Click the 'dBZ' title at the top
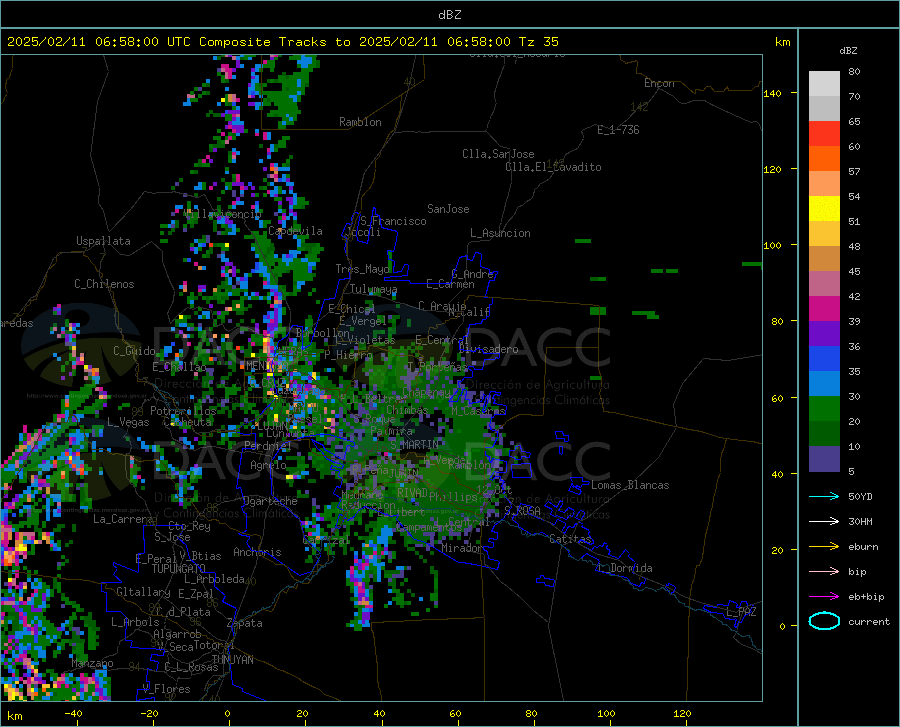Viewport: 900px width, 727px height. point(449,15)
